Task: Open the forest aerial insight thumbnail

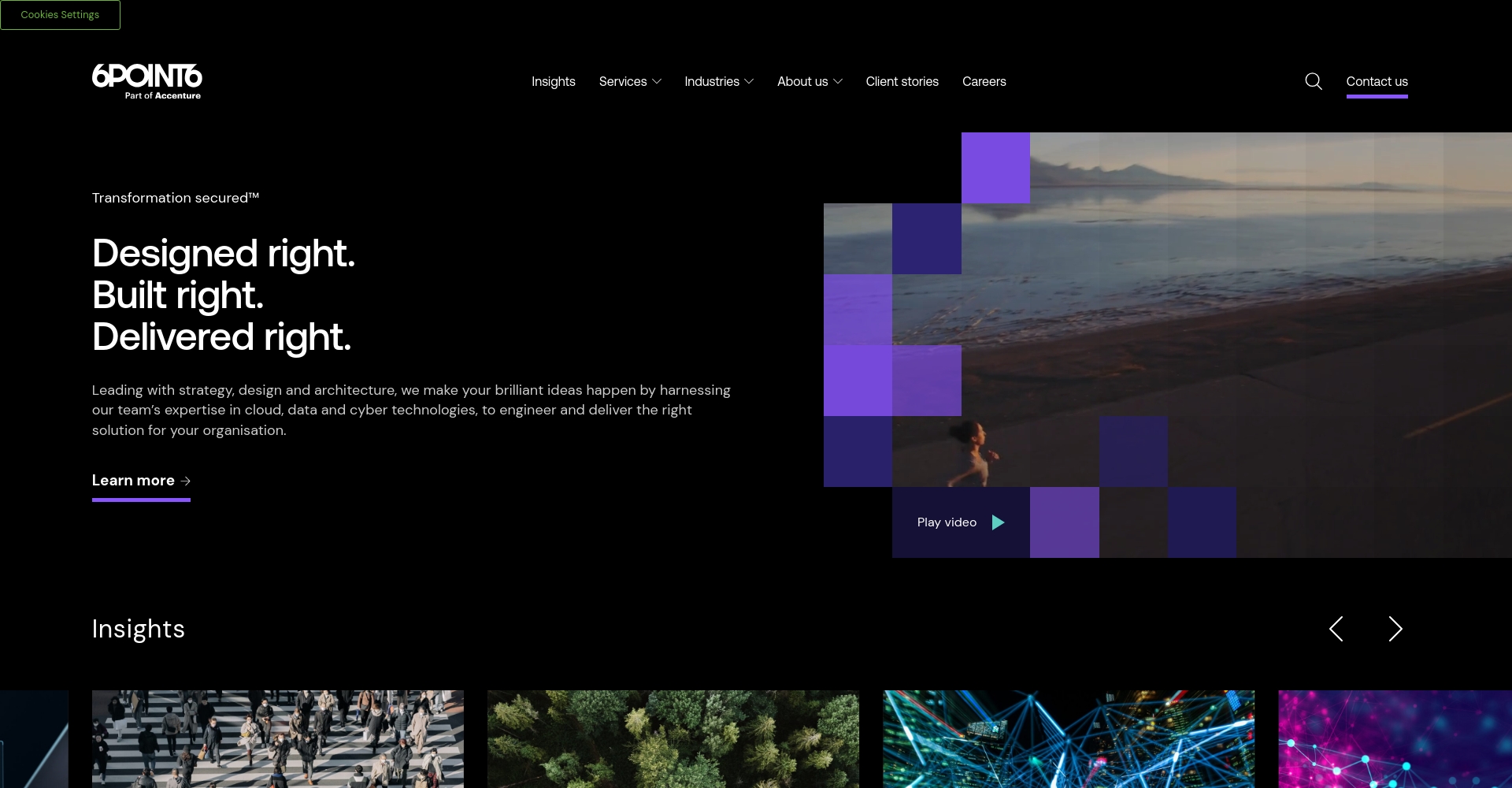Action: 673,739
